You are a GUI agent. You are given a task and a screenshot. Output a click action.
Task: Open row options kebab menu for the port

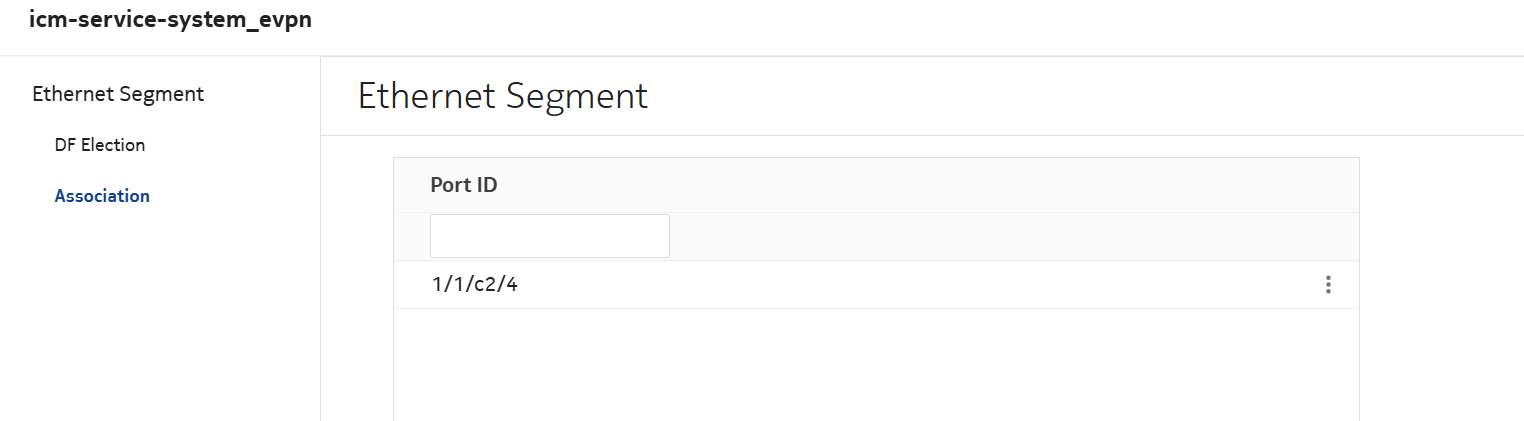coord(1328,285)
